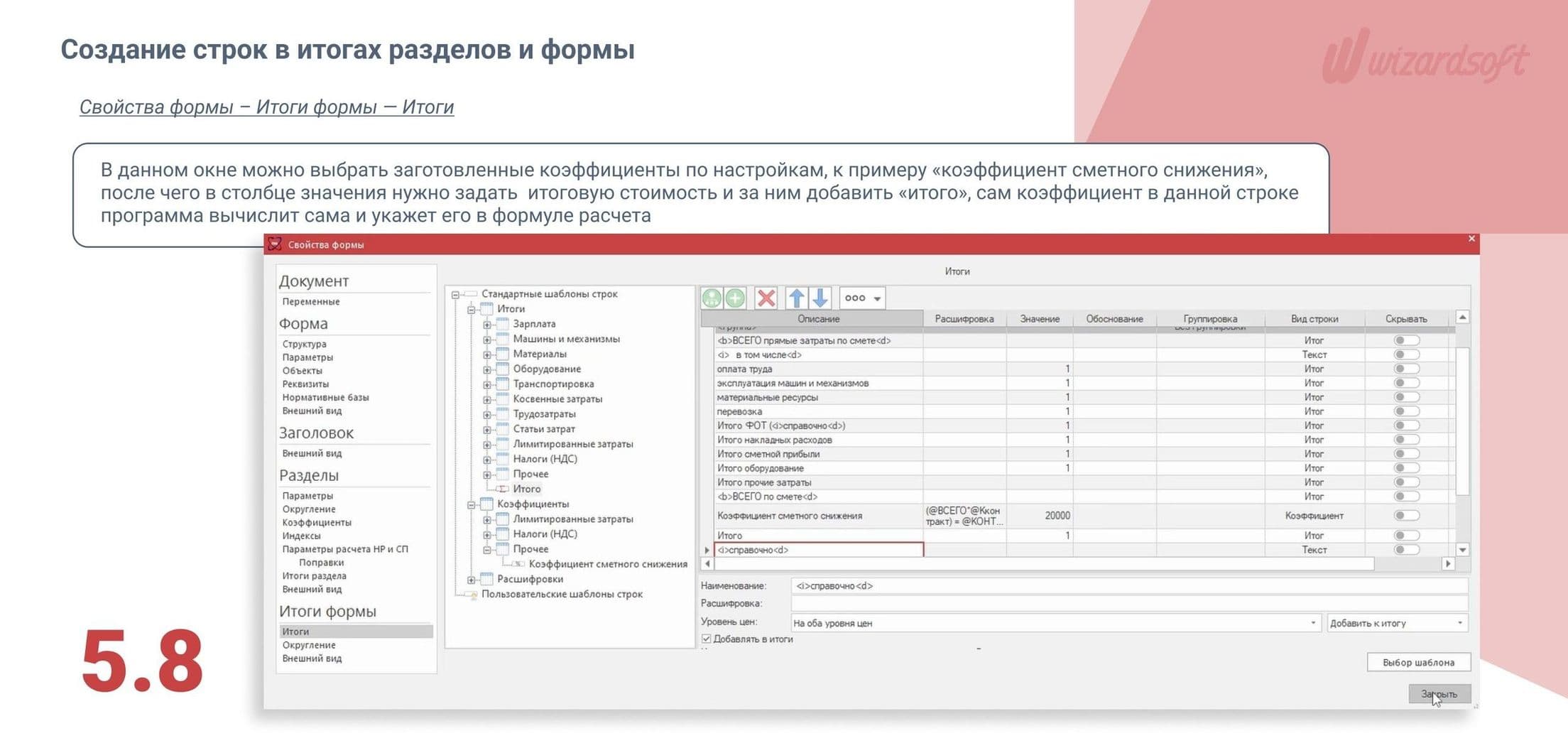1568x753 pixels.
Task: Toggle Скрывать for материальные ресурсы row
Action: 1406,397
